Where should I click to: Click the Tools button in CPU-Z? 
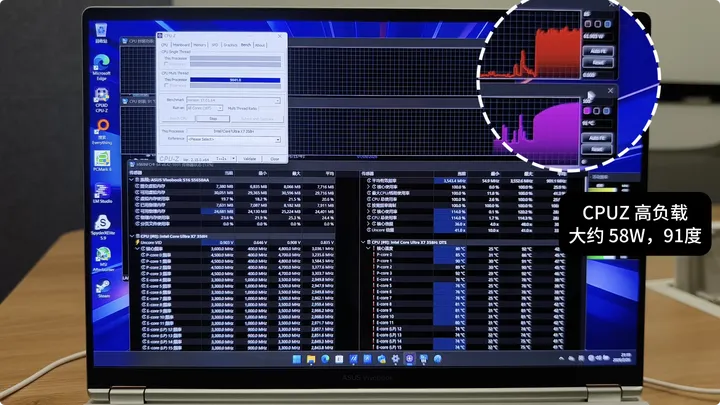click(x=221, y=158)
